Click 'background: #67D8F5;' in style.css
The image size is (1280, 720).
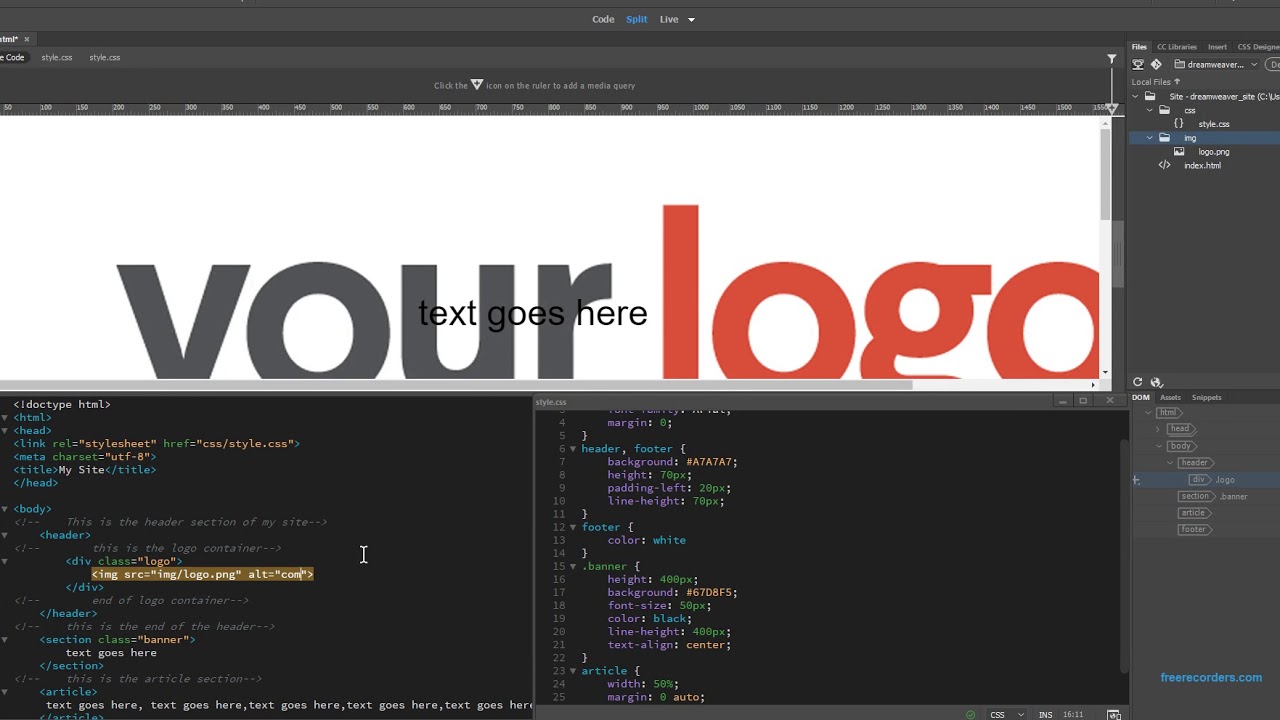672,593
